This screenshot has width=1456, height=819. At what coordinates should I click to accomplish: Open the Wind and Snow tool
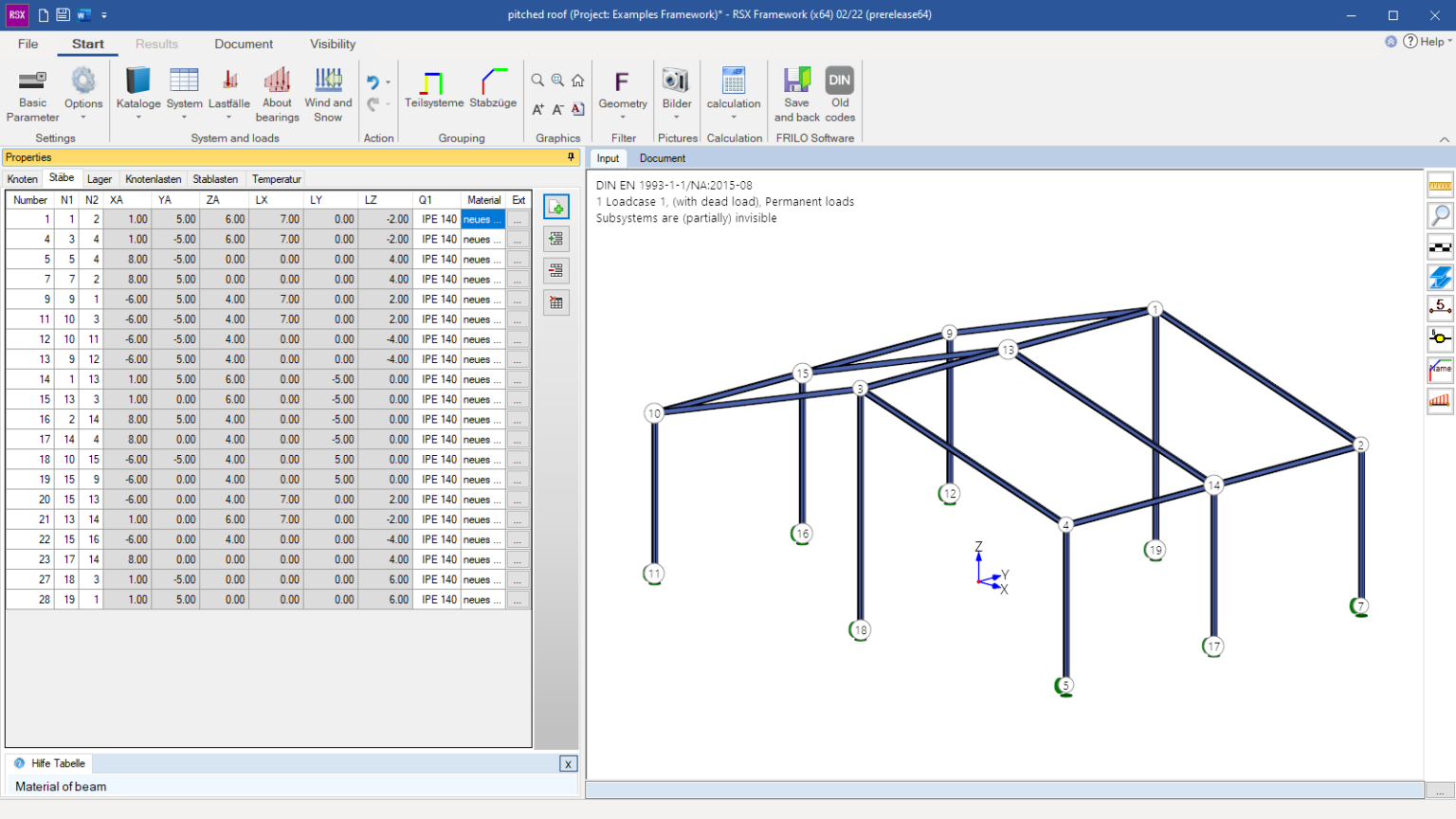point(328,94)
